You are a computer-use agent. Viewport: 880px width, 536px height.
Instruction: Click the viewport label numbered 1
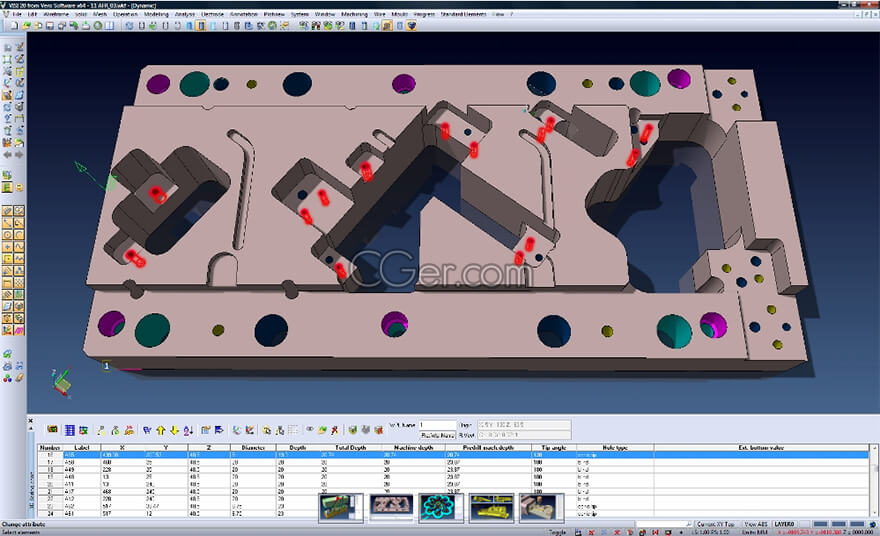pyautogui.click(x=106, y=366)
